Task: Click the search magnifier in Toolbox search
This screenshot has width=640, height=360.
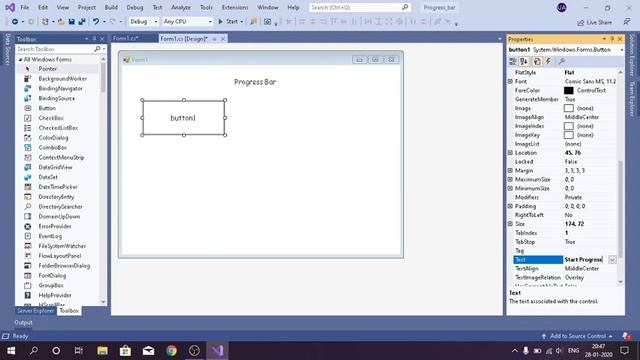Action: [97, 49]
